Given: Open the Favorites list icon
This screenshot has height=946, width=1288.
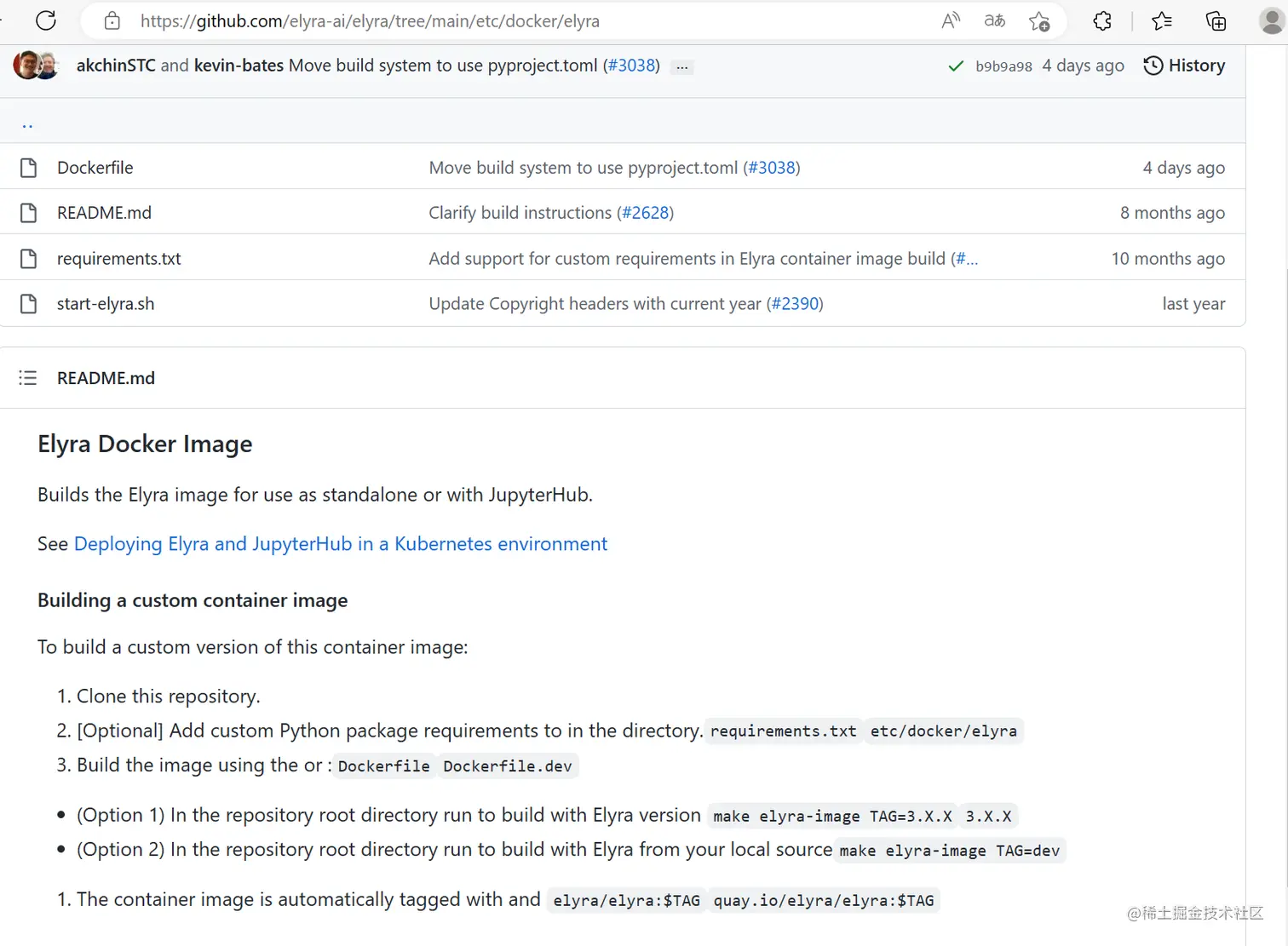Looking at the screenshot, I should 1161,21.
